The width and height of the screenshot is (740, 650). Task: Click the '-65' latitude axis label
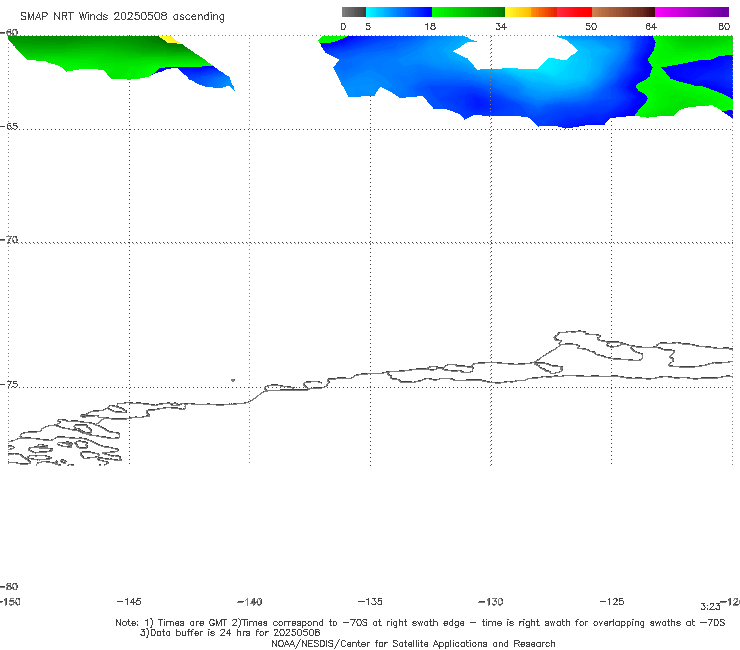pos(9,126)
